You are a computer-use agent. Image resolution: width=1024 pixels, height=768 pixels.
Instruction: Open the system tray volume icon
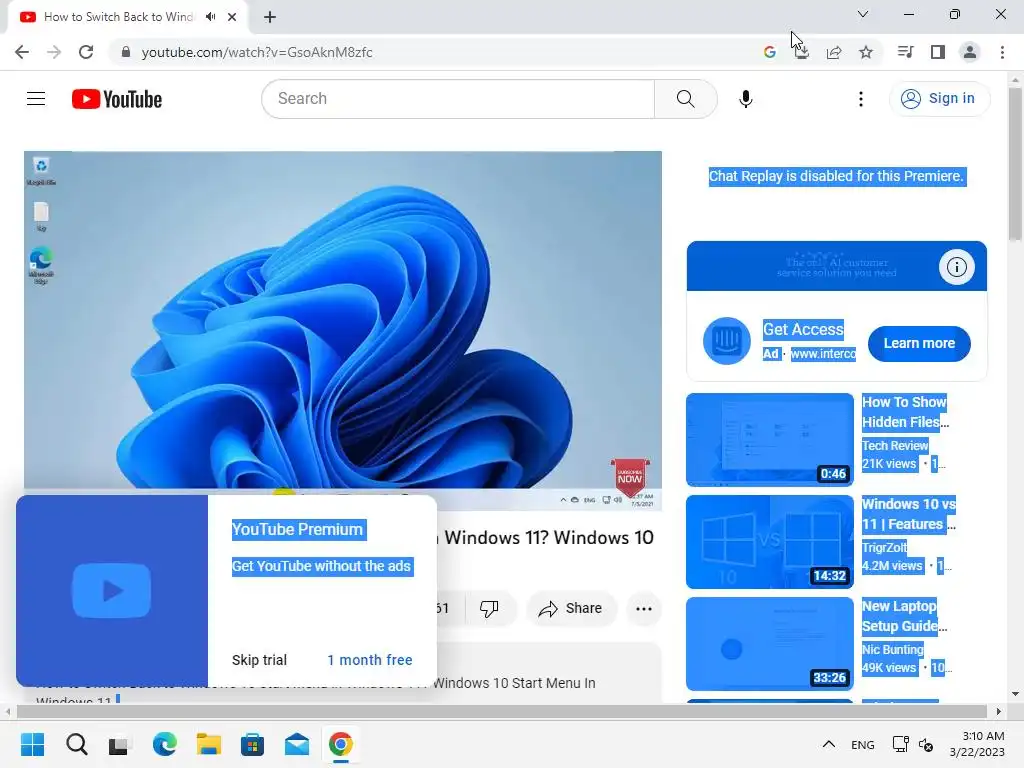click(926, 744)
